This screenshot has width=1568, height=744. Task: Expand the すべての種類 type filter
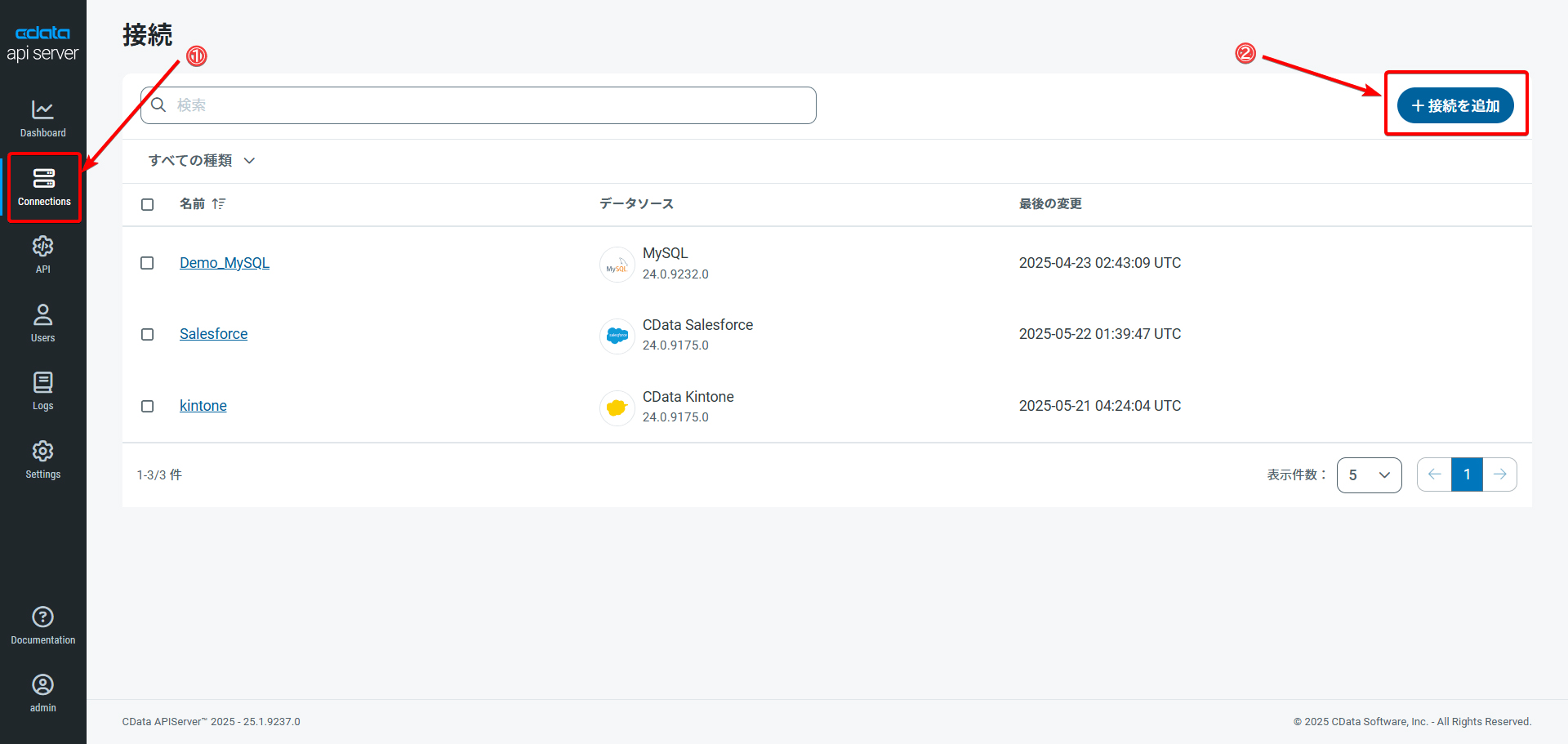point(202,161)
